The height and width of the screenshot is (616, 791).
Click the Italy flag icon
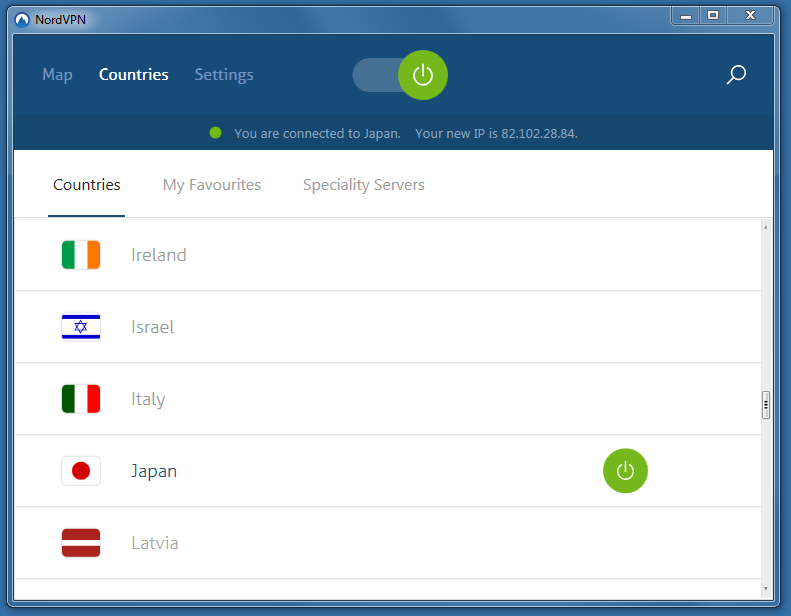point(81,399)
